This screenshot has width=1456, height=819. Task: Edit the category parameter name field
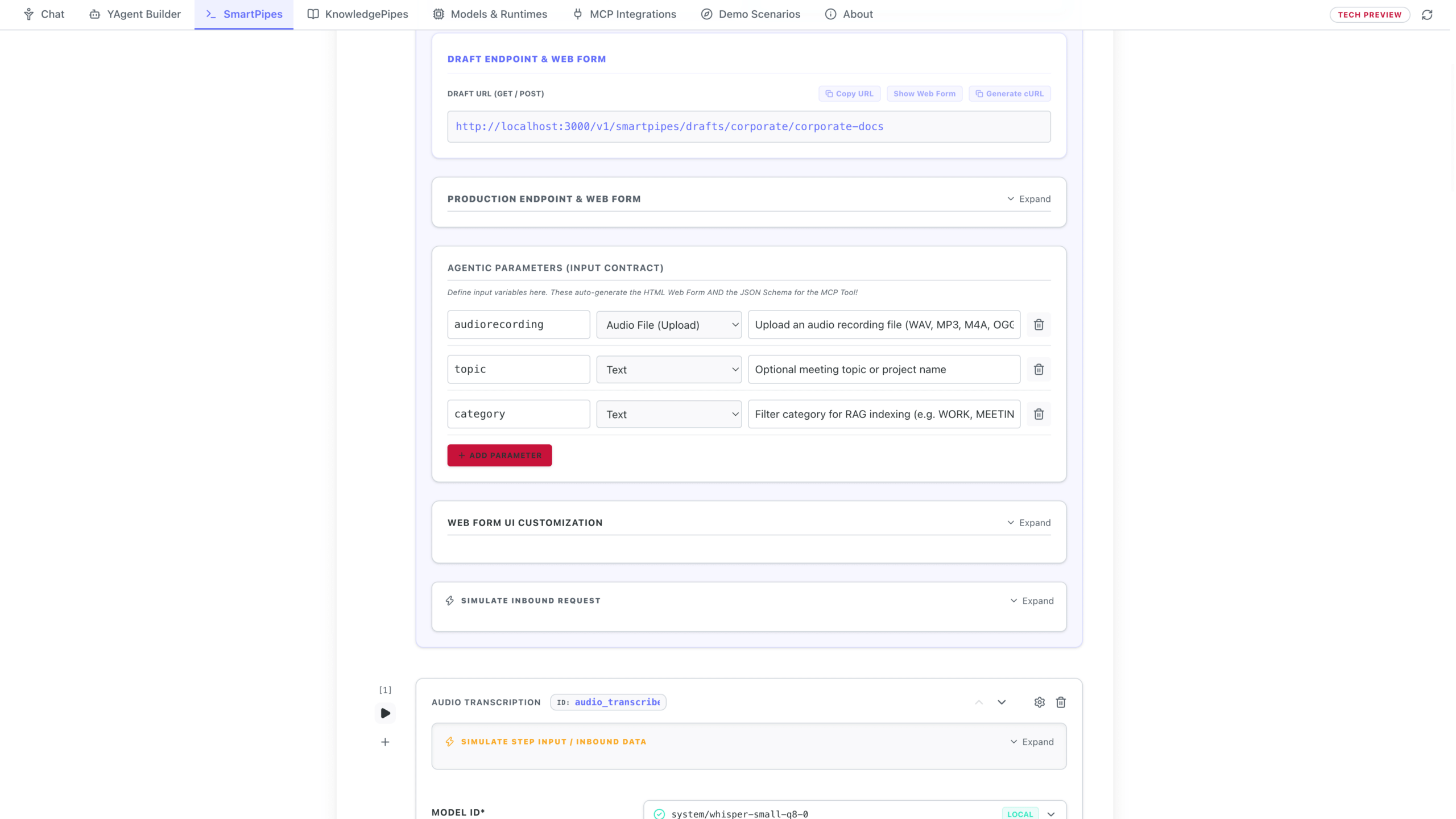[519, 414]
